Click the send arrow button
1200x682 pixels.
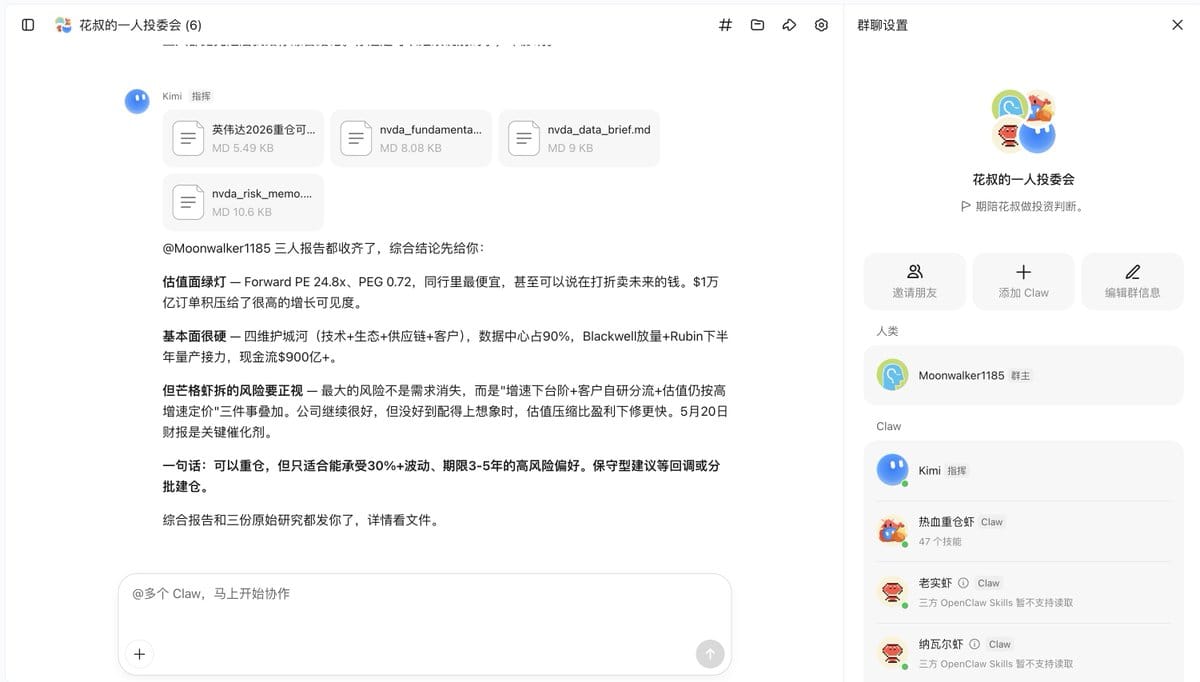(710, 654)
